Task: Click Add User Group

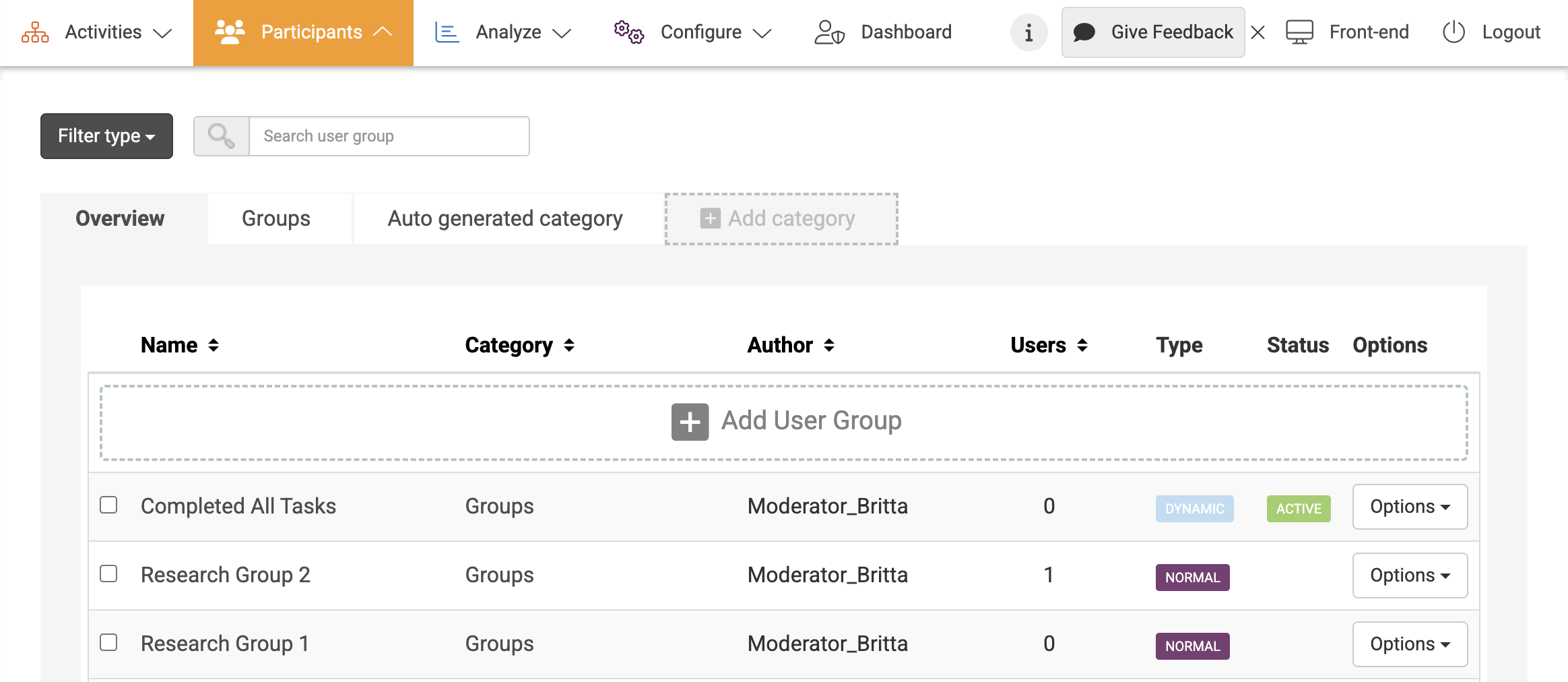Action: coord(784,422)
